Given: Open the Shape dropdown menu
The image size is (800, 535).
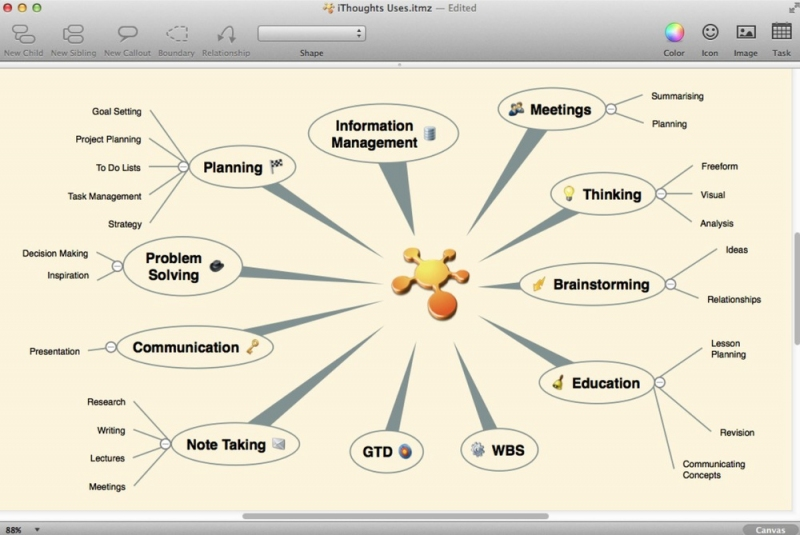Looking at the screenshot, I should [x=311, y=34].
